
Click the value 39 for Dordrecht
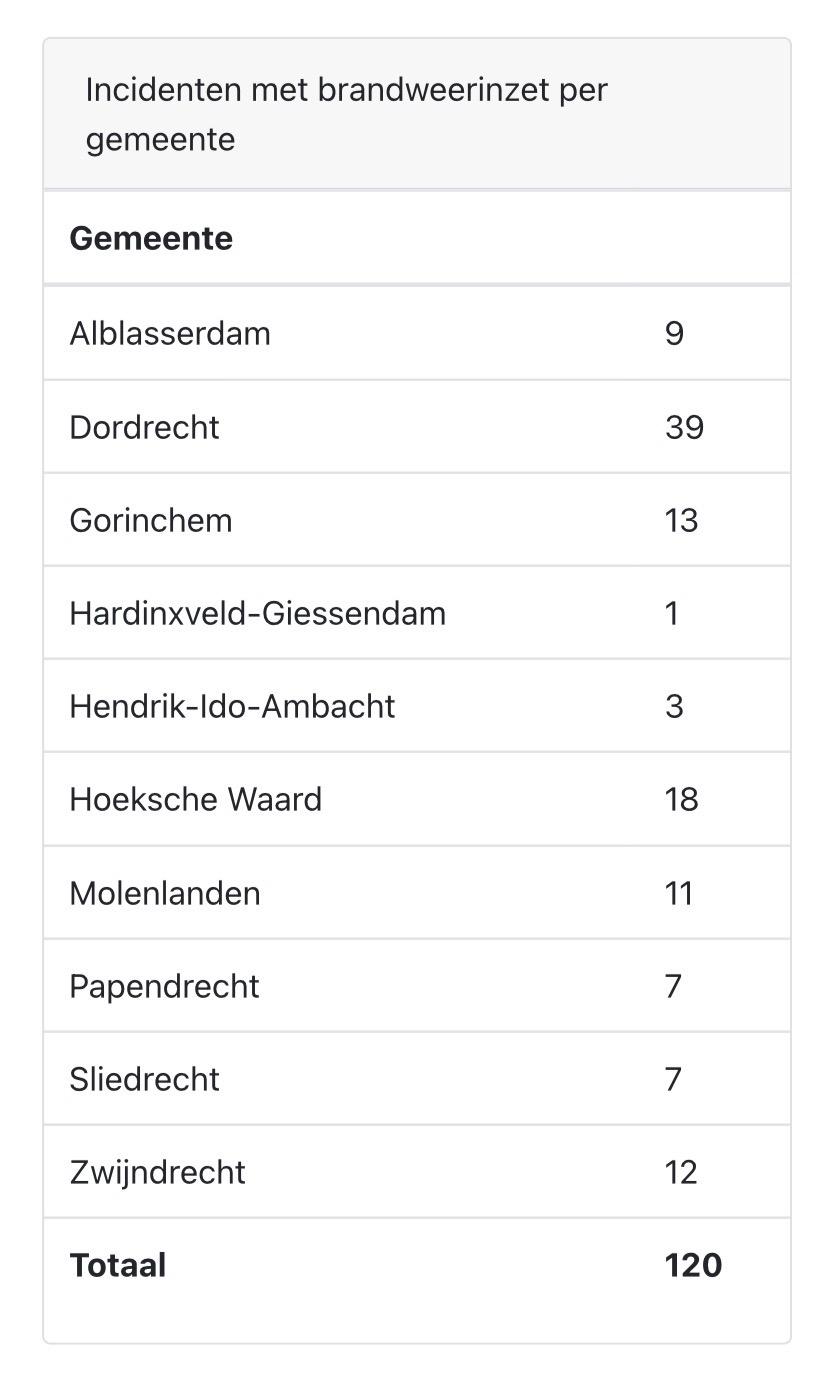[684, 427]
